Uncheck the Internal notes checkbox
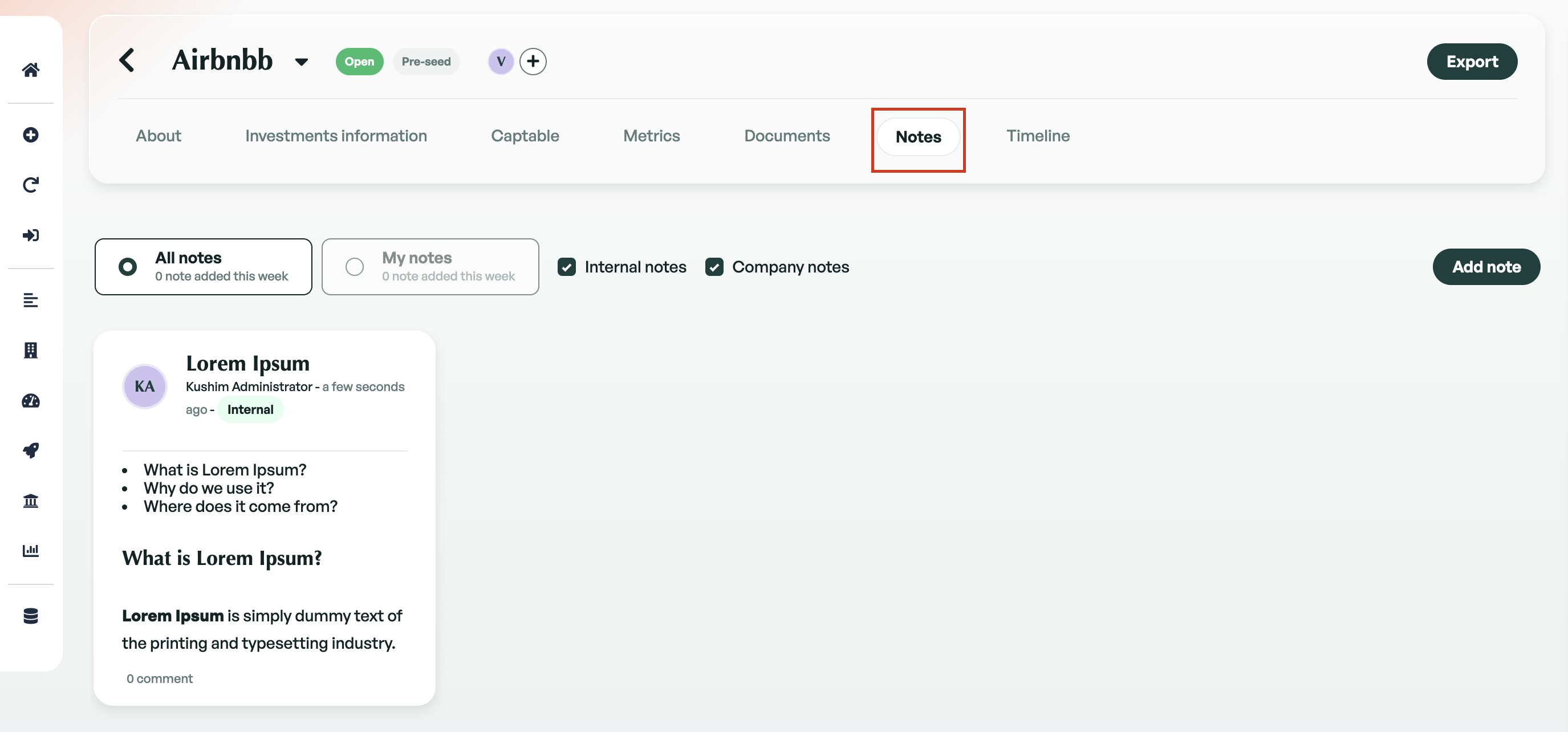The width and height of the screenshot is (1568, 732). [566, 266]
